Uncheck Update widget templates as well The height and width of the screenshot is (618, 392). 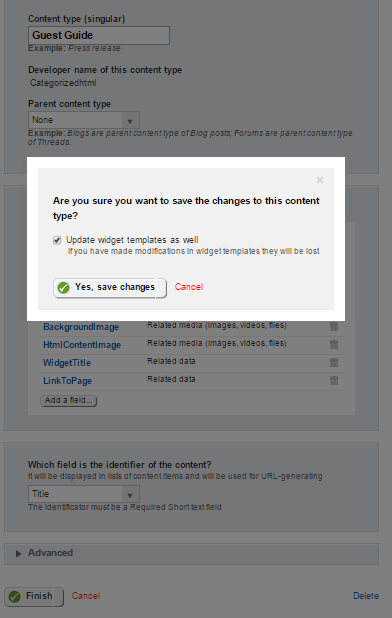tap(57, 240)
